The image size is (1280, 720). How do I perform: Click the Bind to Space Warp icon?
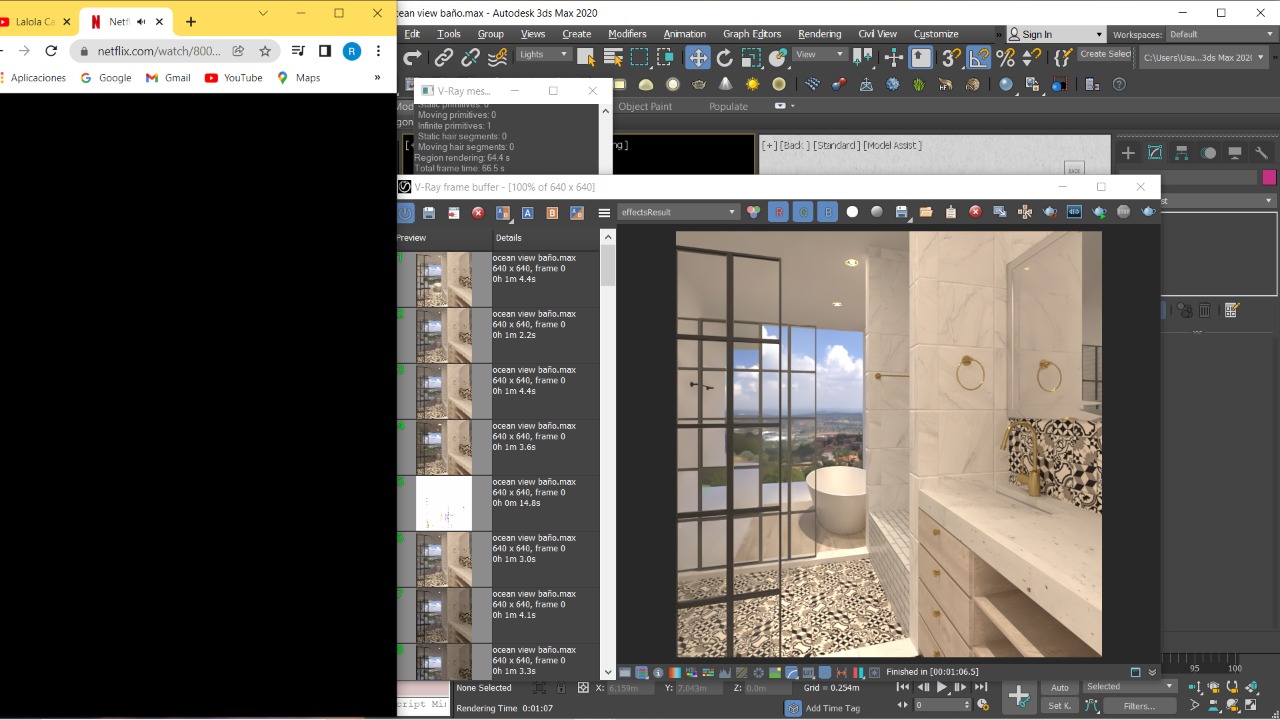pos(497,58)
